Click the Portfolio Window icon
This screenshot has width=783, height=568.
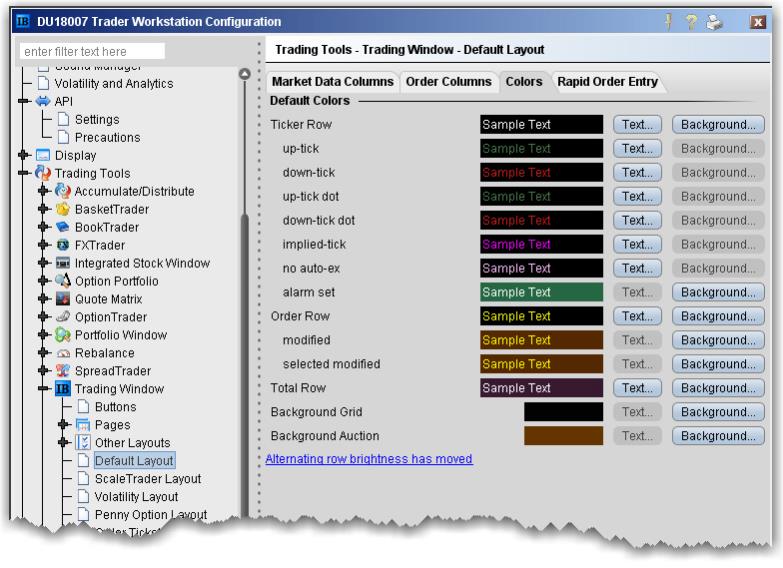pos(64,336)
